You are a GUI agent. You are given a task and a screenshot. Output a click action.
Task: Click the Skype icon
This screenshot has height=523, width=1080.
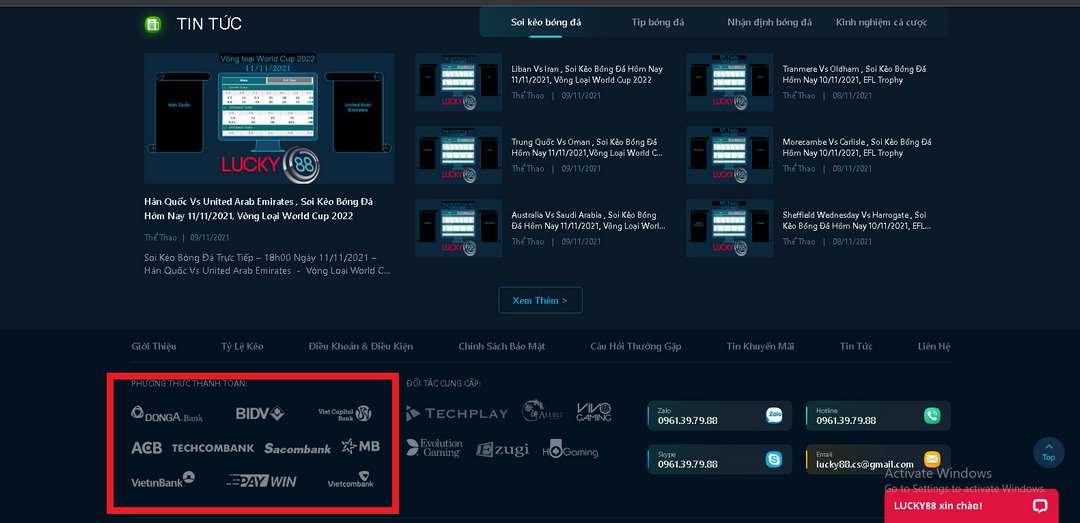click(x=774, y=459)
